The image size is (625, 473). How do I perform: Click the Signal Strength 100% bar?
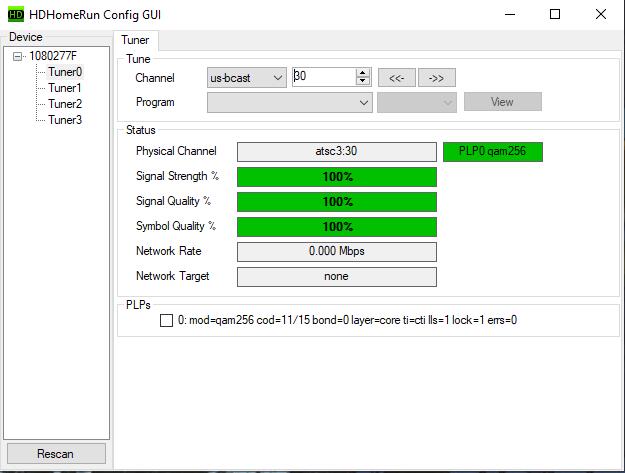337,177
